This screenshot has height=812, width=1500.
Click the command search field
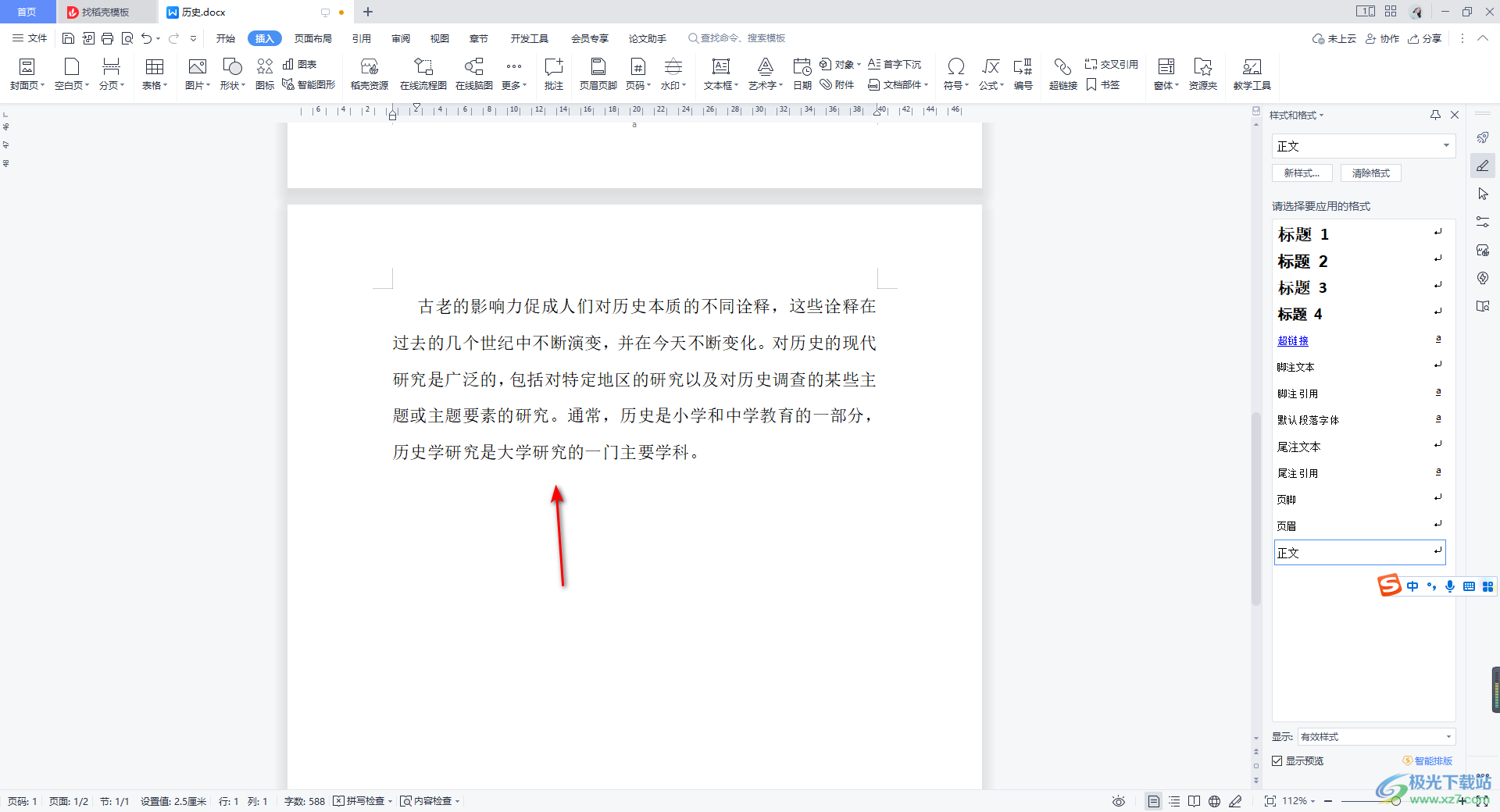tap(737, 38)
